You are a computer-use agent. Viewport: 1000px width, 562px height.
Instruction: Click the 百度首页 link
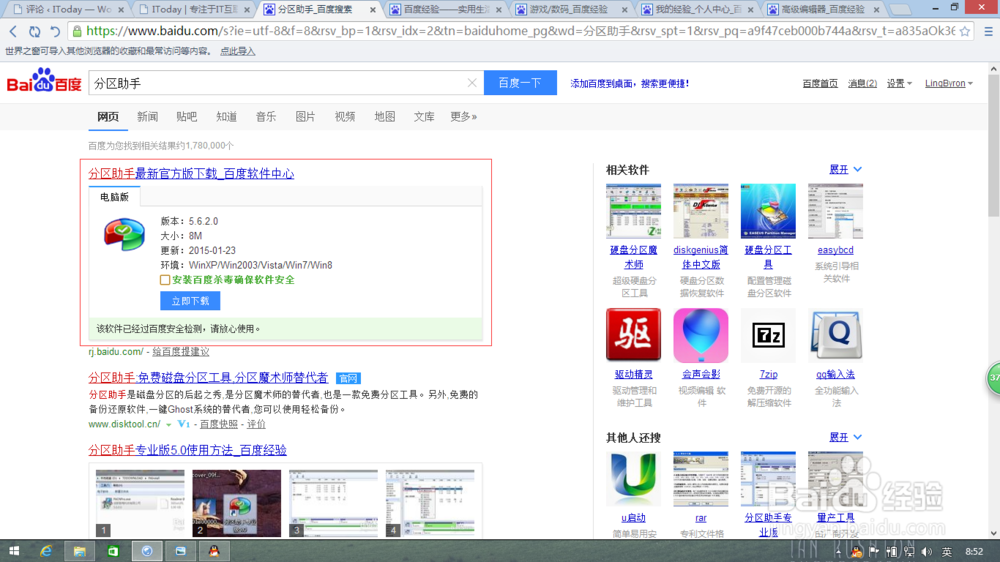(820, 83)
